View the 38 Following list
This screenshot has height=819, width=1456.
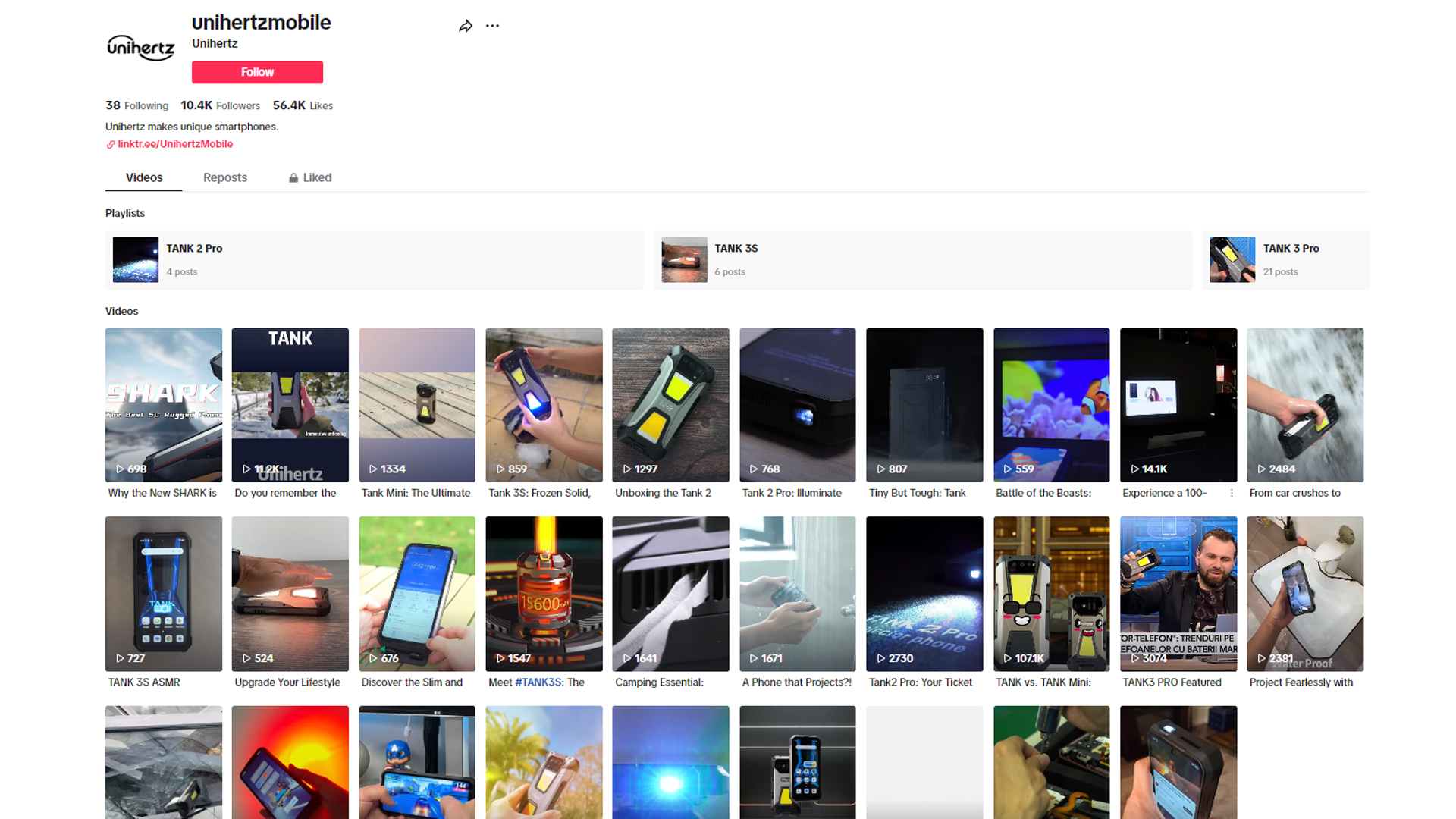(x=136, y=105)
